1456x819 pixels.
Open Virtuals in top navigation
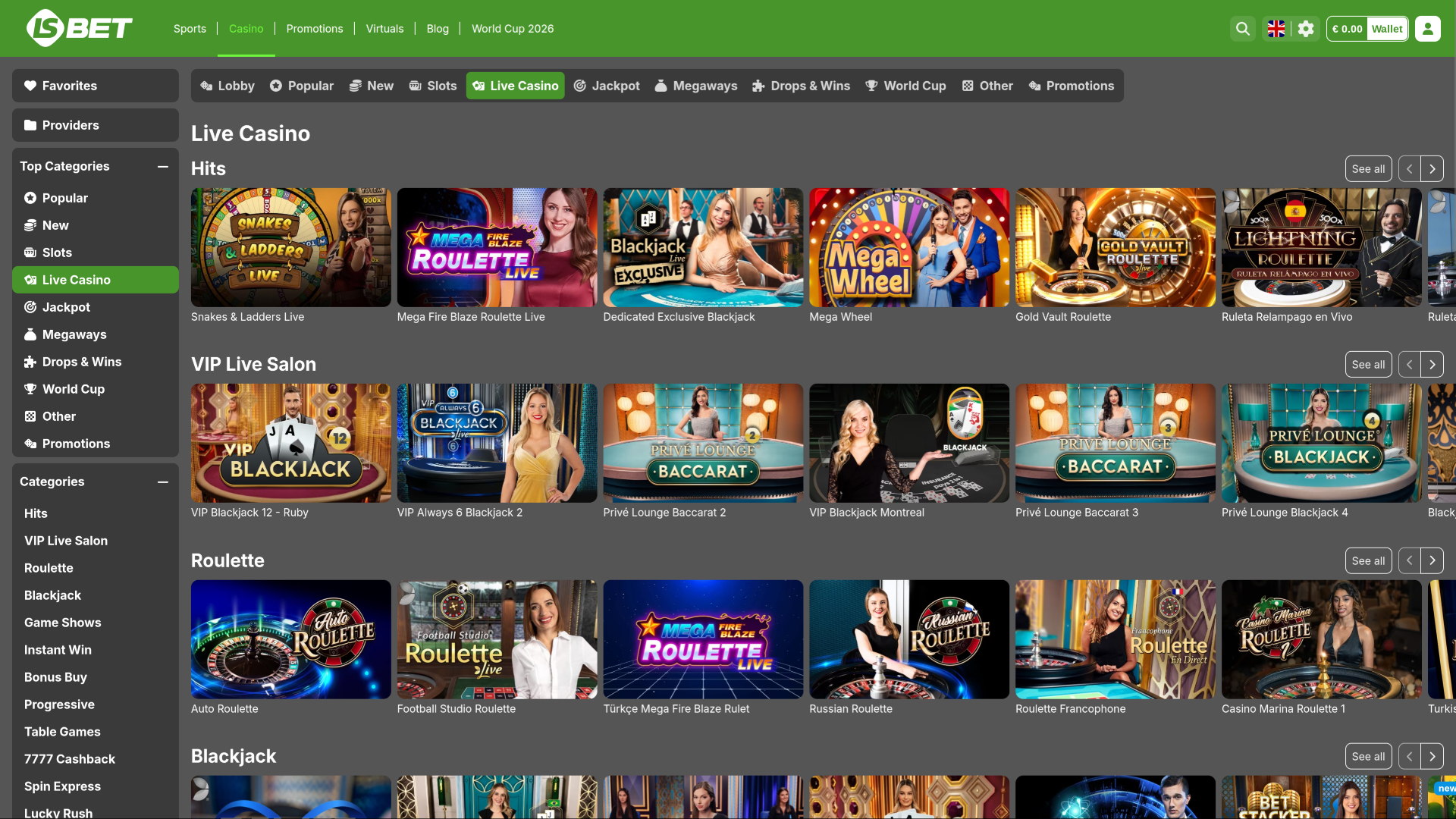coord(384,29)
